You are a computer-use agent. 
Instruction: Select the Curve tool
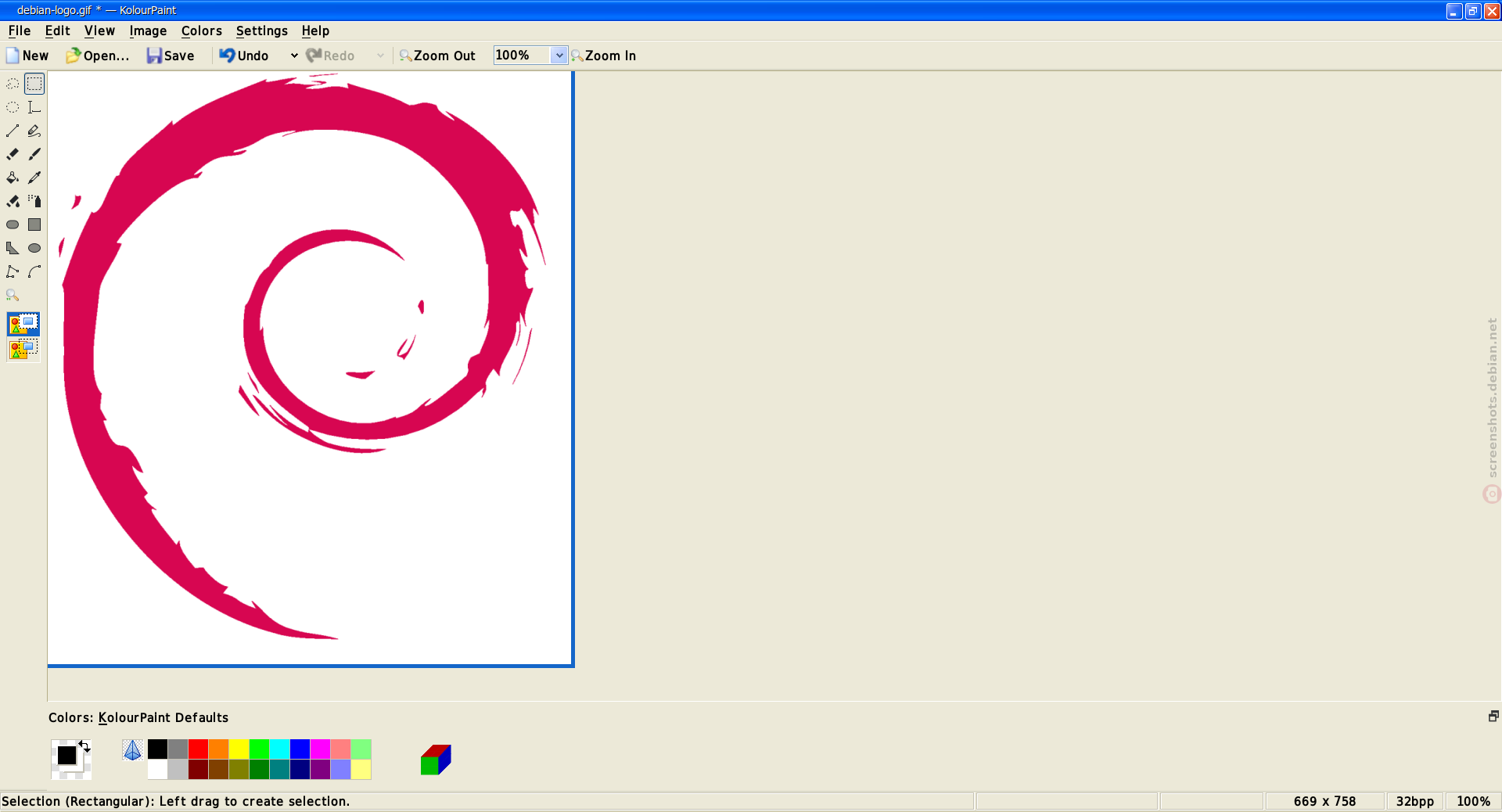[34, 271]
